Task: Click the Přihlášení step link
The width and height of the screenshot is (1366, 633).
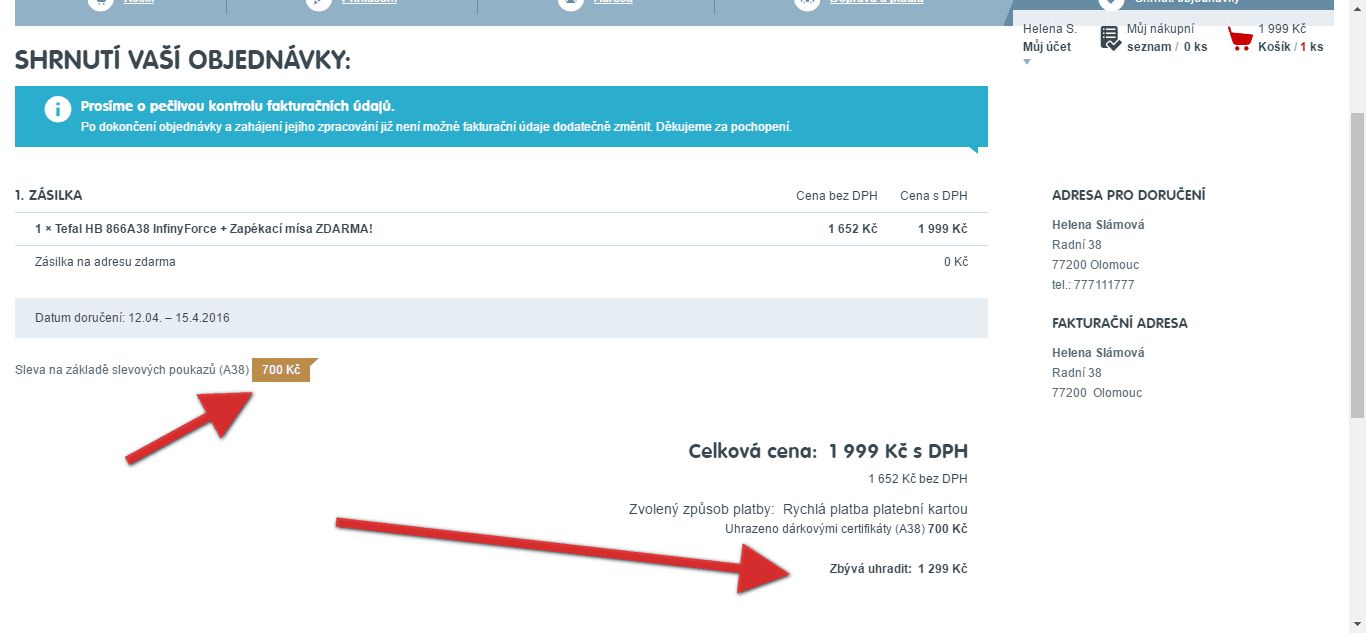Action: [369, 3]
